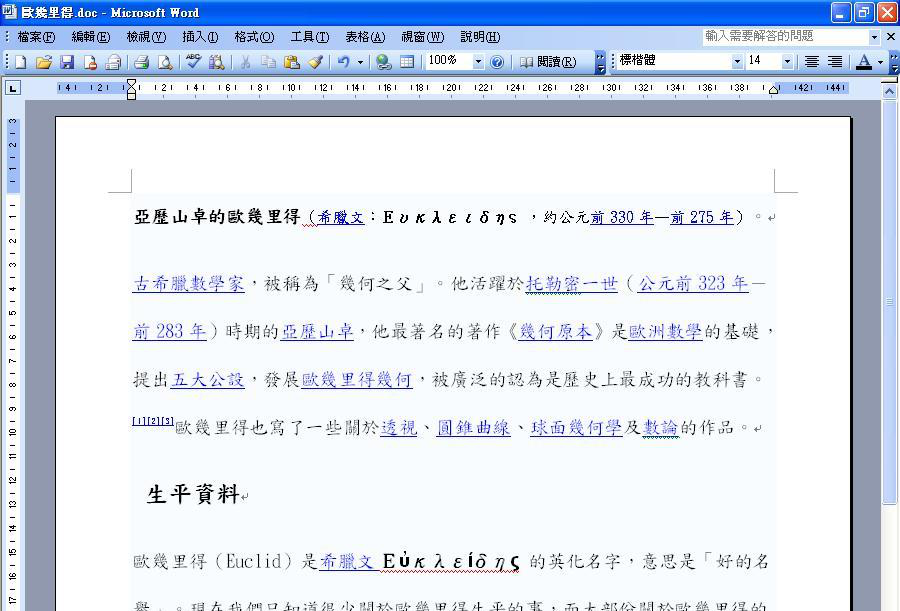Click the 輸入需要解答的問題 help search box
The height and width of the screenshot is (611, 900).
[x=785, y=37]
